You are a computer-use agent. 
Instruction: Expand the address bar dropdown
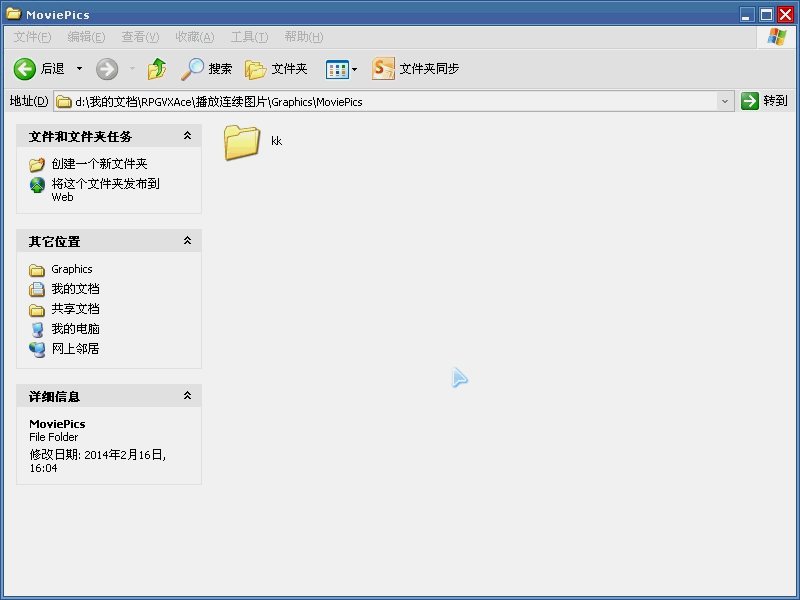tap(724, 102)
